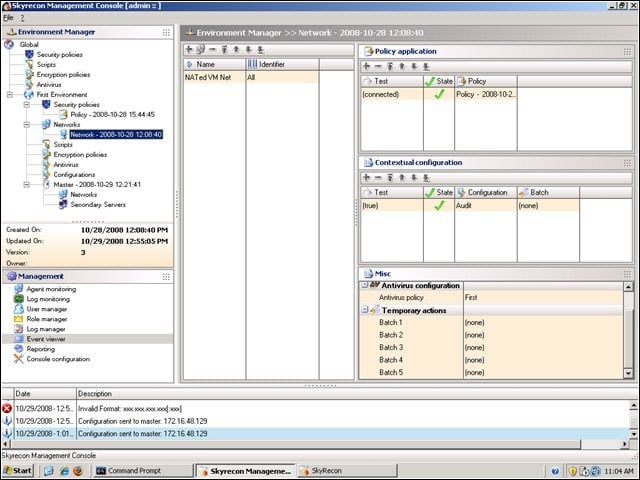Collapse the Temporary actions section in Misc
640x480 pixels.
pyautogui.click(x=364, y=310)
